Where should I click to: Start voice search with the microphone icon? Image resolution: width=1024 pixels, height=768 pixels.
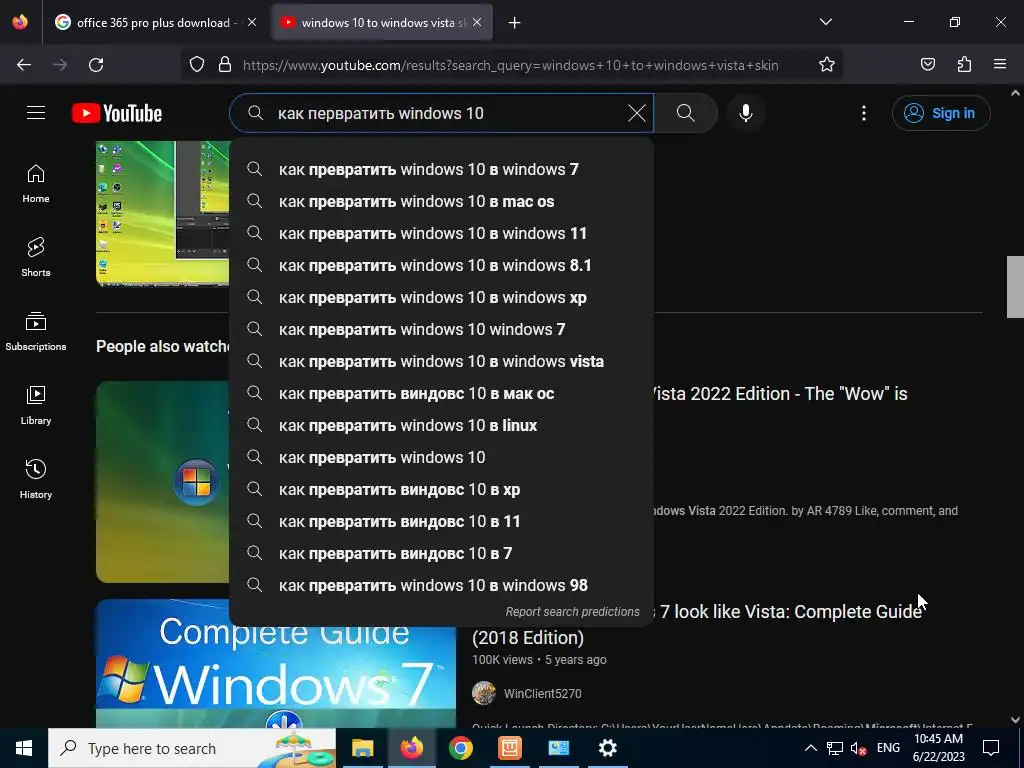point(746,113)
